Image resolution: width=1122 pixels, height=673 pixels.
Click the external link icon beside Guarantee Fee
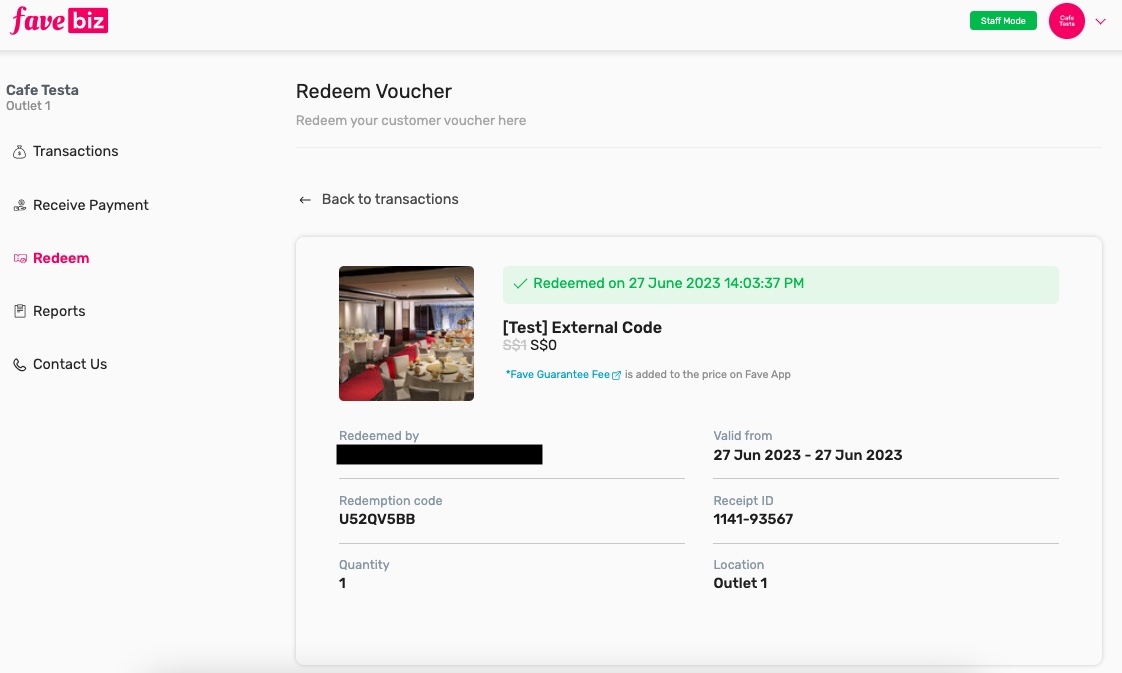616,375
